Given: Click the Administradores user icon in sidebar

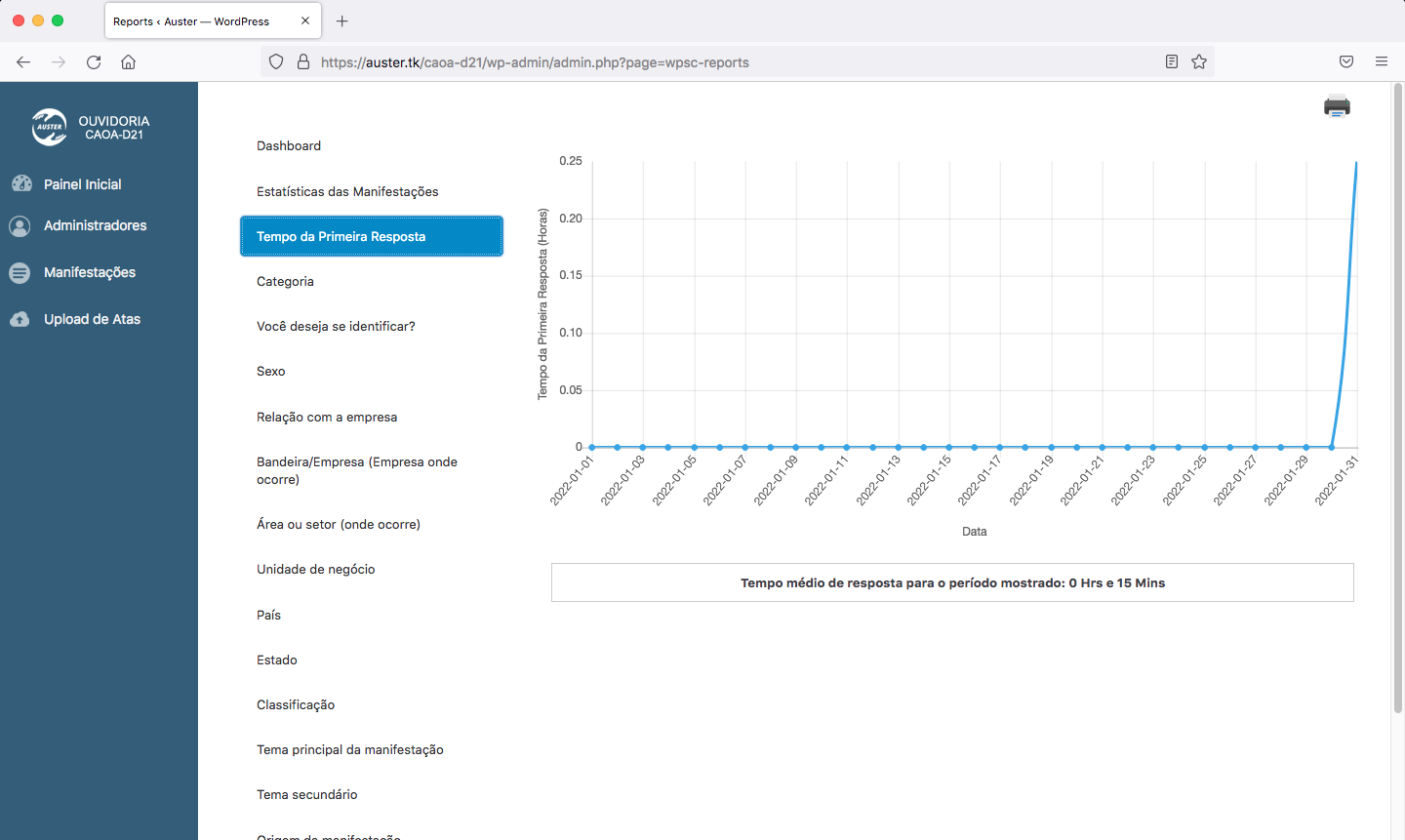Looking at the screenshot, I should [20, 225].
